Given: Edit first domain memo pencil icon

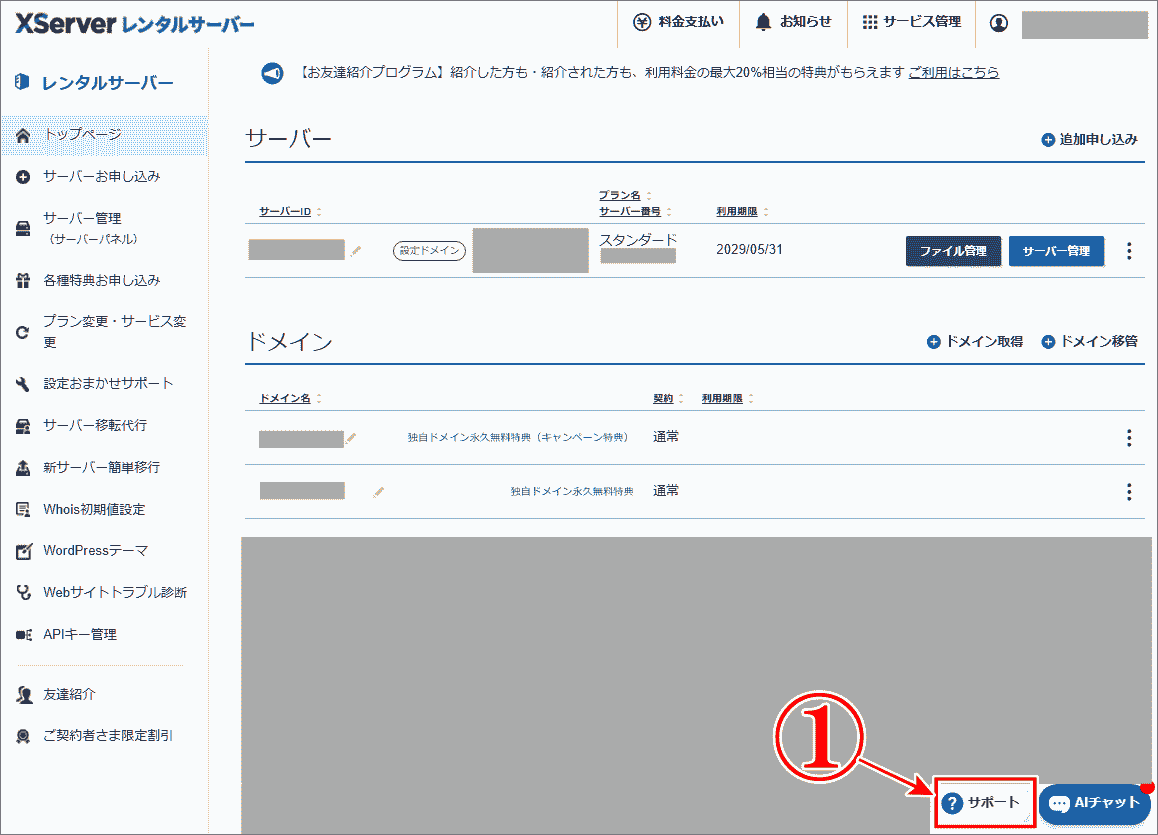Looking at the screenshot, I should (x=351, y=439).
